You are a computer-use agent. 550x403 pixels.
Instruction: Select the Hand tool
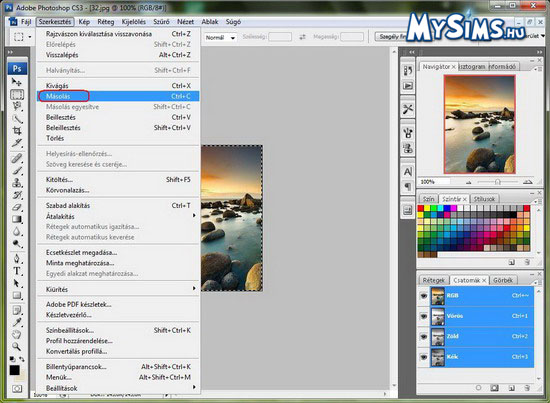click(17, 335)
